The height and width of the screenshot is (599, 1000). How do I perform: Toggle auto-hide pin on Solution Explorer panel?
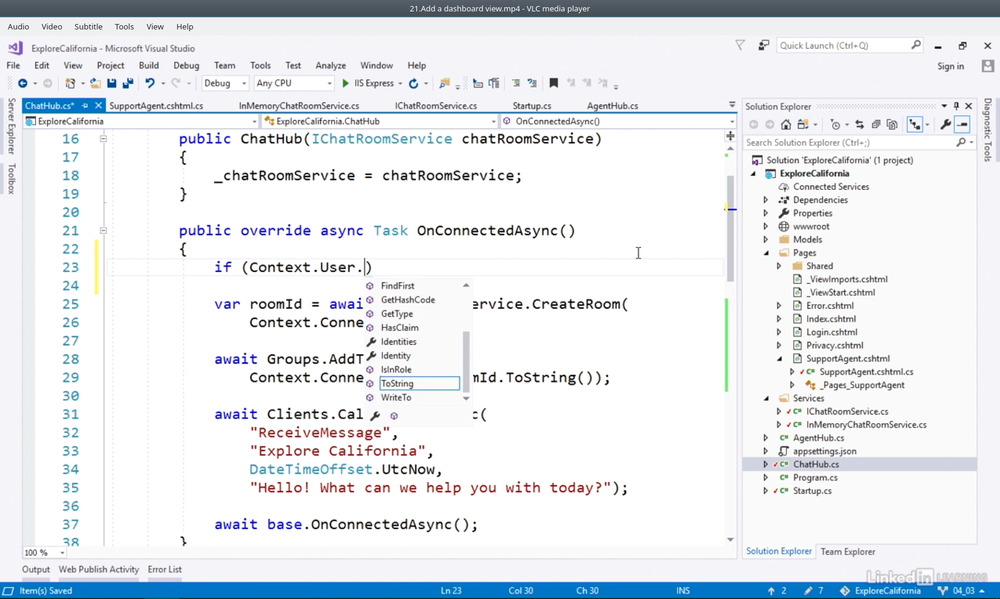[x=956, y=106]
